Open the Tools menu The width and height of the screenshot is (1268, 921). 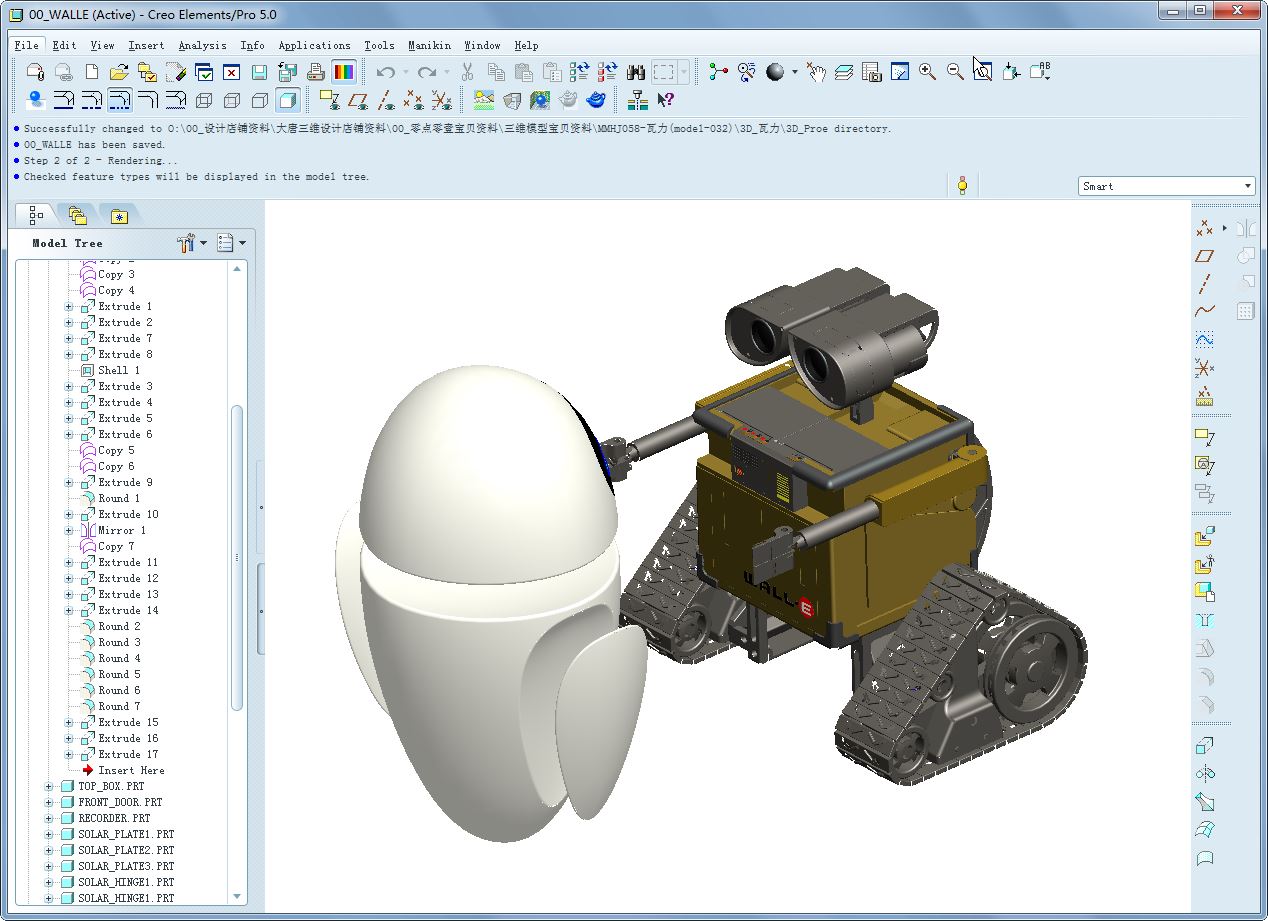[380, 45]
